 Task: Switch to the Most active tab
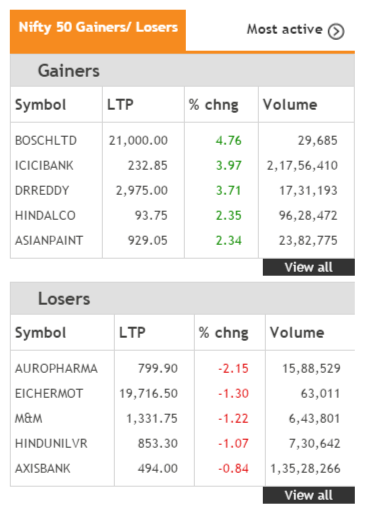pyautogui.click(x=295, y=30)
